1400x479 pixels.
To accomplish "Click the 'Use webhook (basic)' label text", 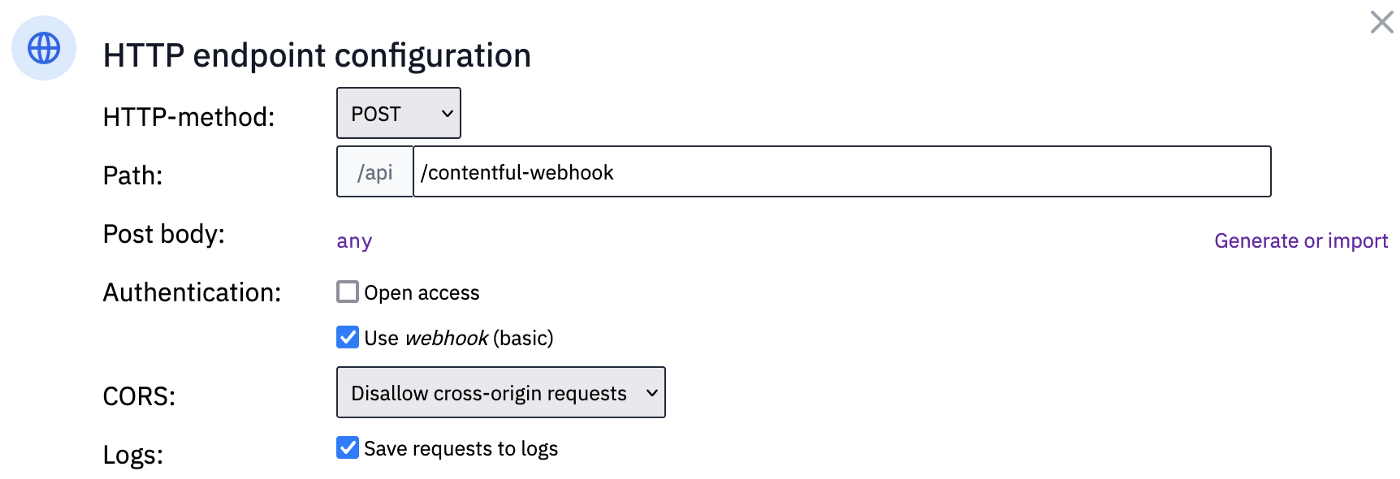I will click(x=459, y=338).
